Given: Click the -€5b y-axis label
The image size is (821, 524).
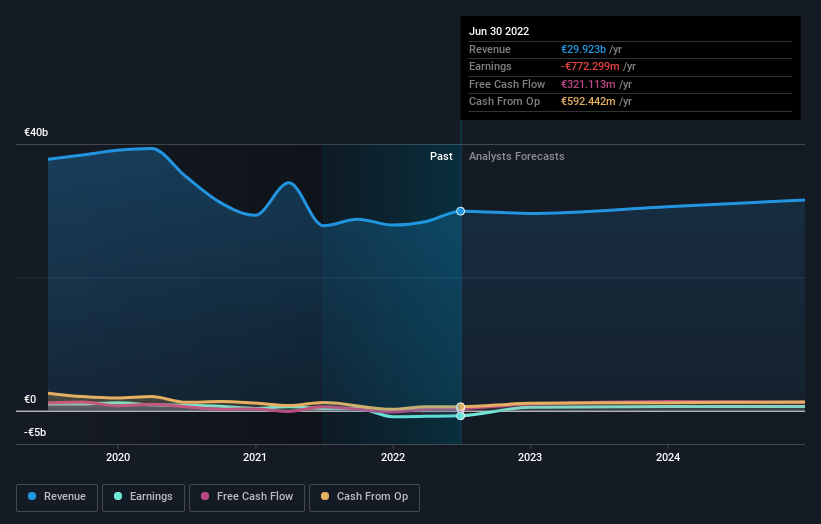Looking at the screenshot, I should pyautogui.click(x=35, y=432).
